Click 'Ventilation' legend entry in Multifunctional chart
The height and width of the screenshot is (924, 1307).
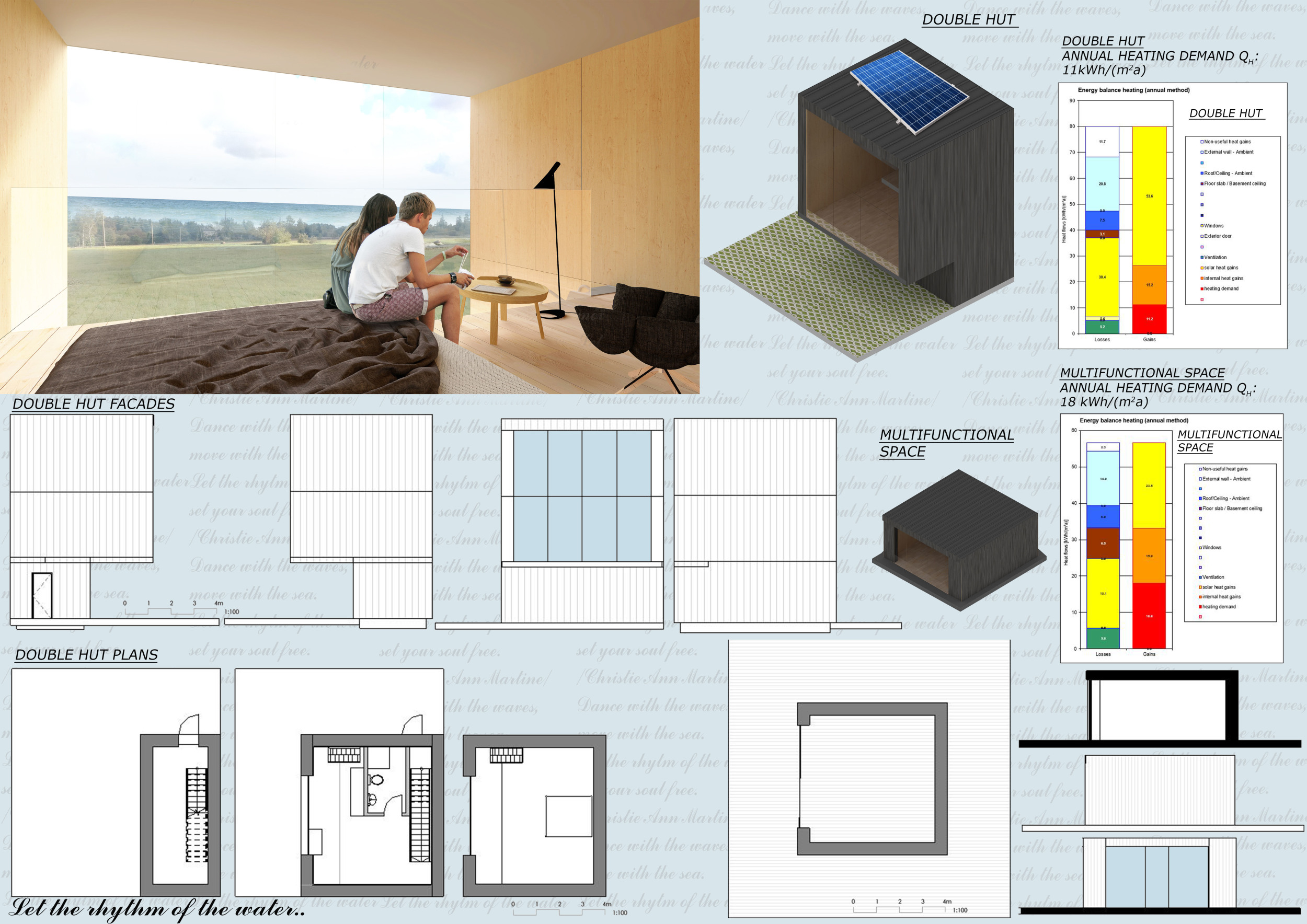point(1212,577)
